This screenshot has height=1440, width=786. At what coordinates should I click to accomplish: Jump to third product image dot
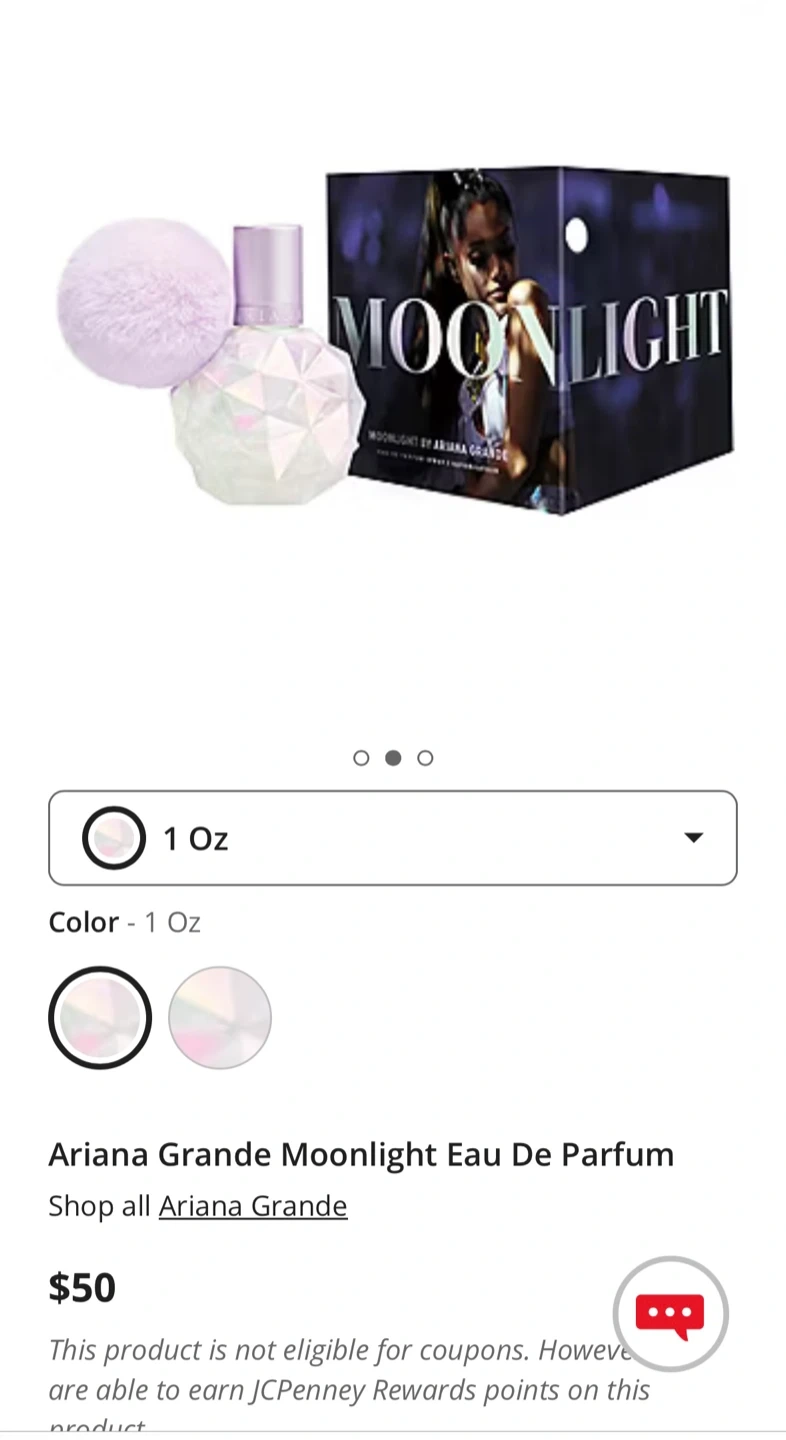pyautogui.click(x=425, y=758)
